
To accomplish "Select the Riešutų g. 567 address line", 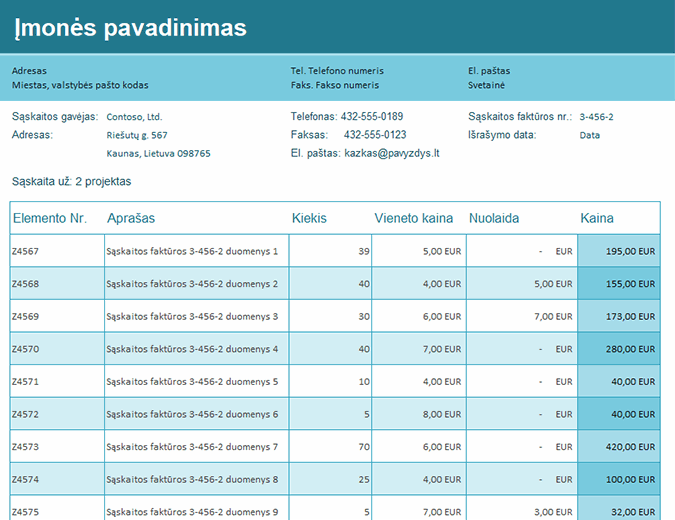I will [137, 135].
